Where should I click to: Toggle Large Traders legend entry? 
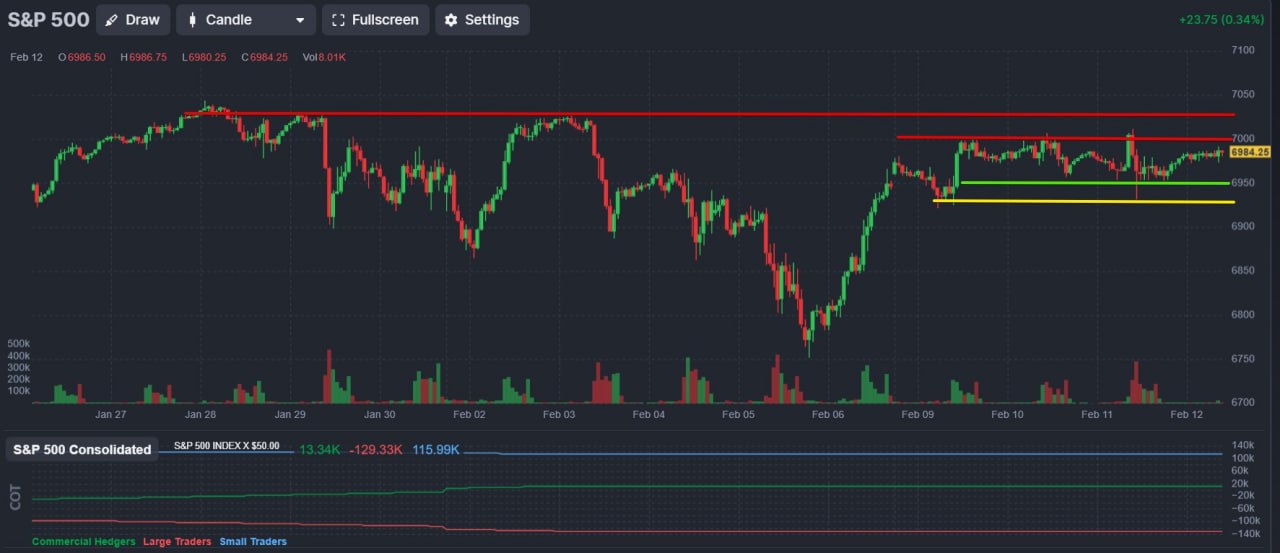[177, 542]
